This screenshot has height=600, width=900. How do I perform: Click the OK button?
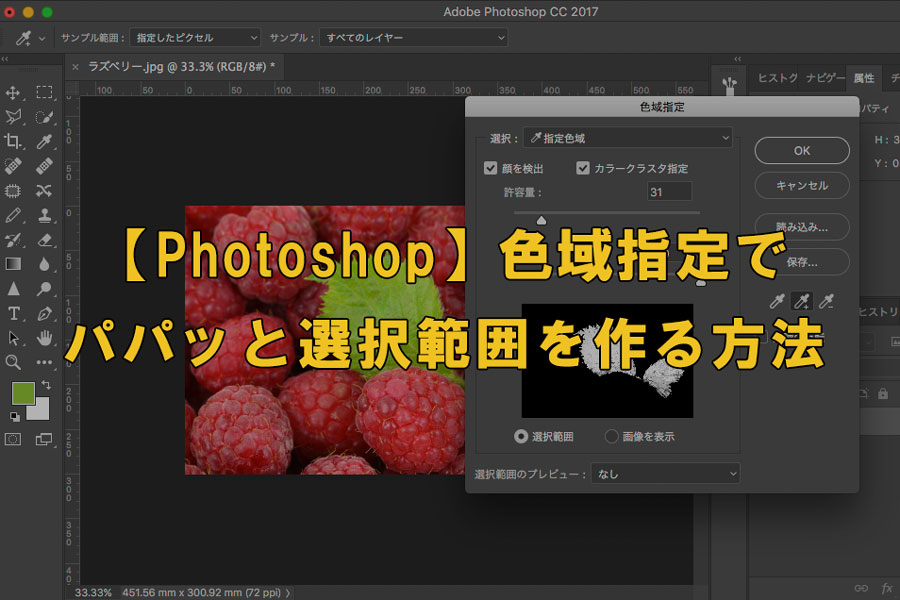point(802,150)
